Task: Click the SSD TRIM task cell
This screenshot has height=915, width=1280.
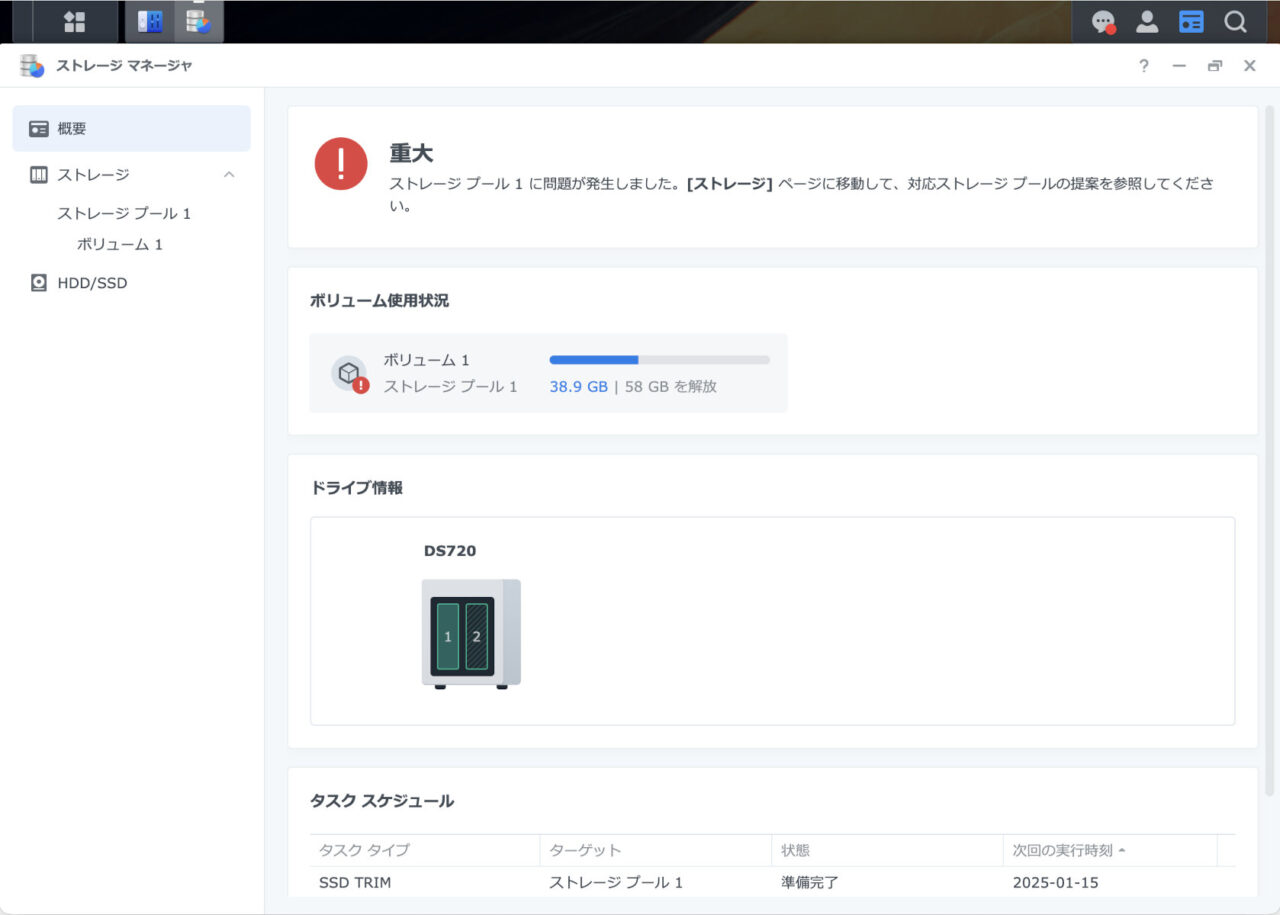Action: pyautogui.click(x=355, y=883)
